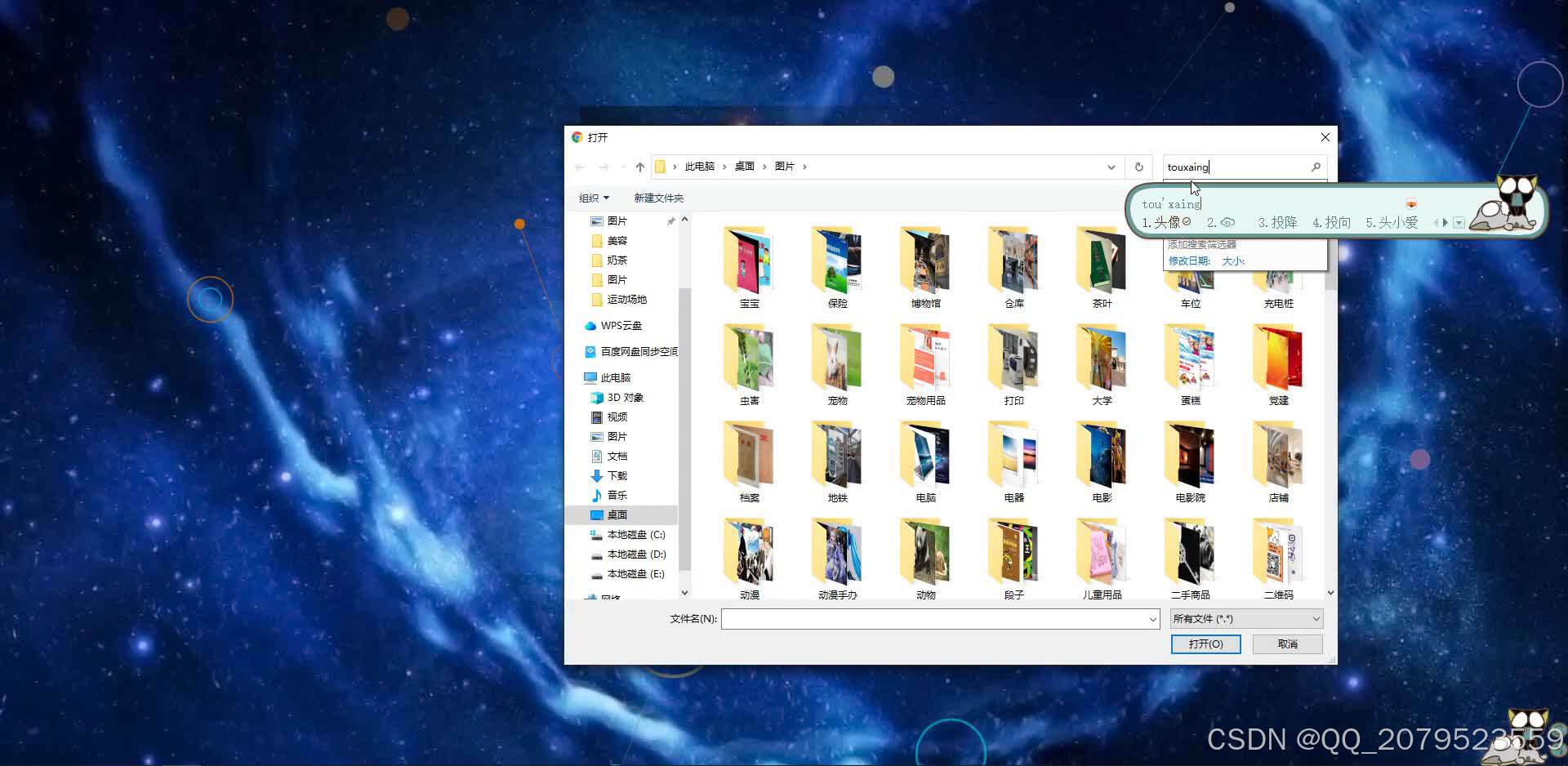Select the 打印 folder icon
Image resolution: width=1568 pixels, height=766 pixels.
[x=1014, y=359]
